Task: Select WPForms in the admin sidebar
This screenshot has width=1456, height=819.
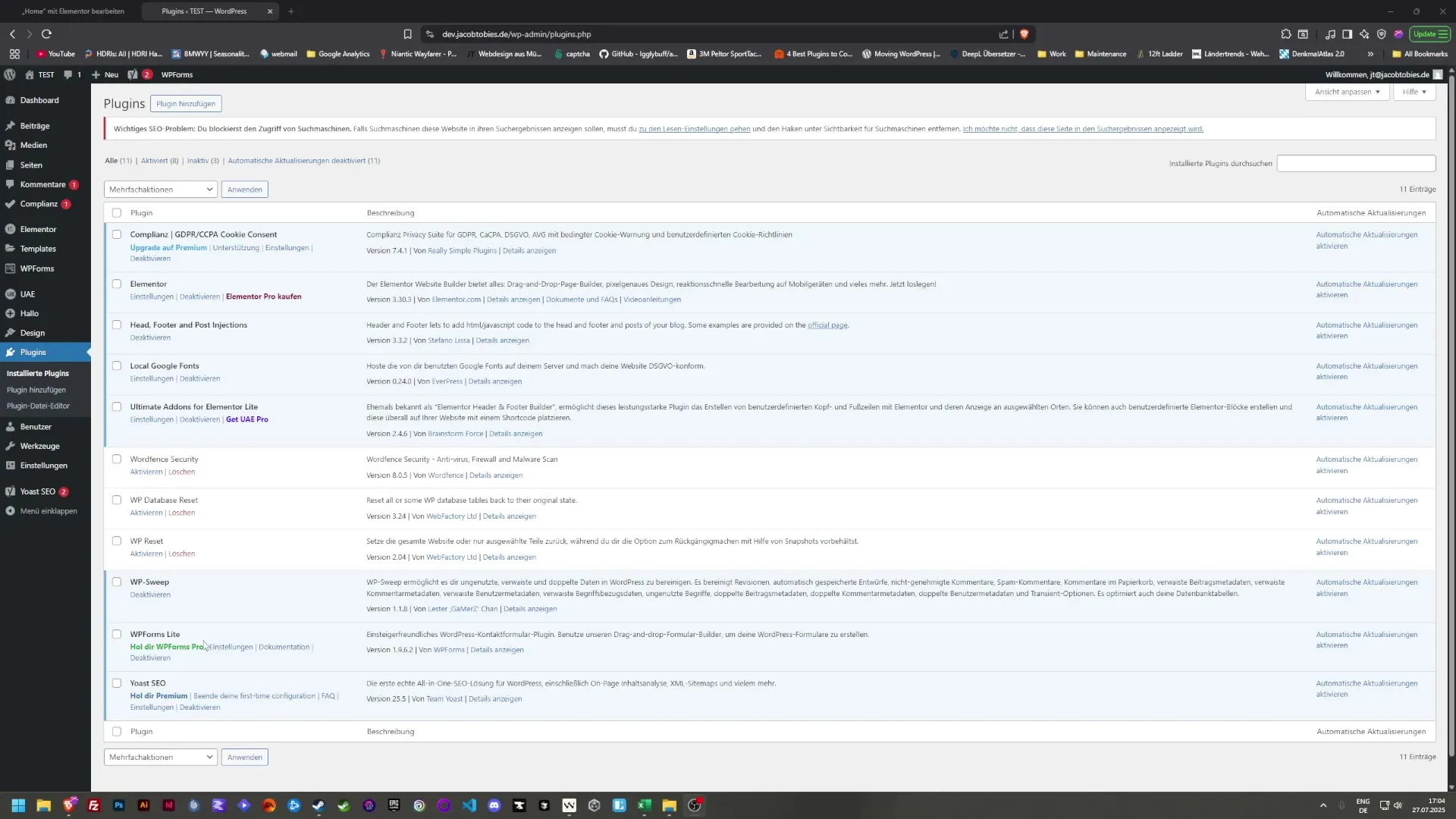Action: pos(36,268)
